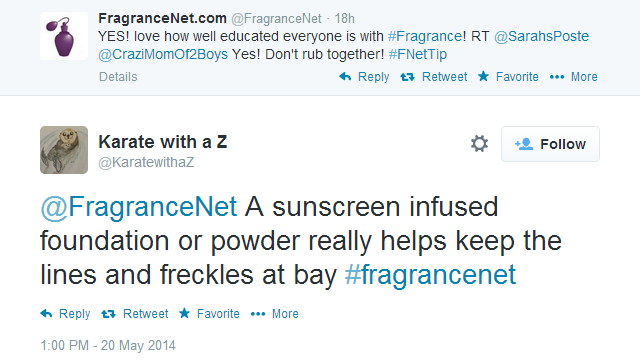Click the favorite star on FragranceNet's tweet
The height and width of the screenshot is (363, 640).
(x=483, y=76)
